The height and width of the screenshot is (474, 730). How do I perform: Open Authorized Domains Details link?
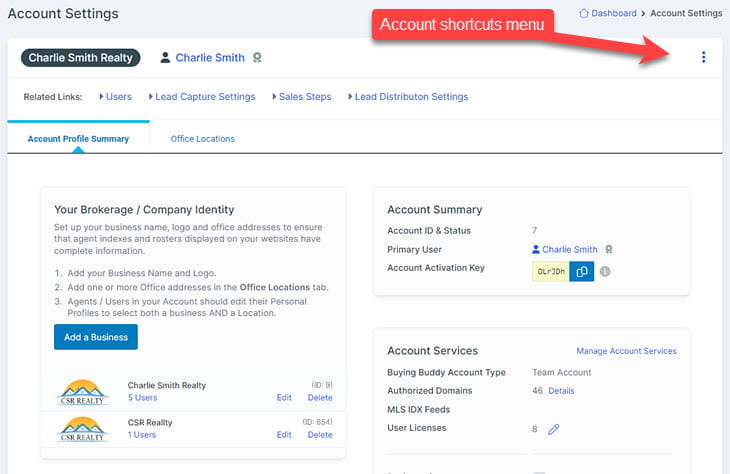click(x=561, y=391)
